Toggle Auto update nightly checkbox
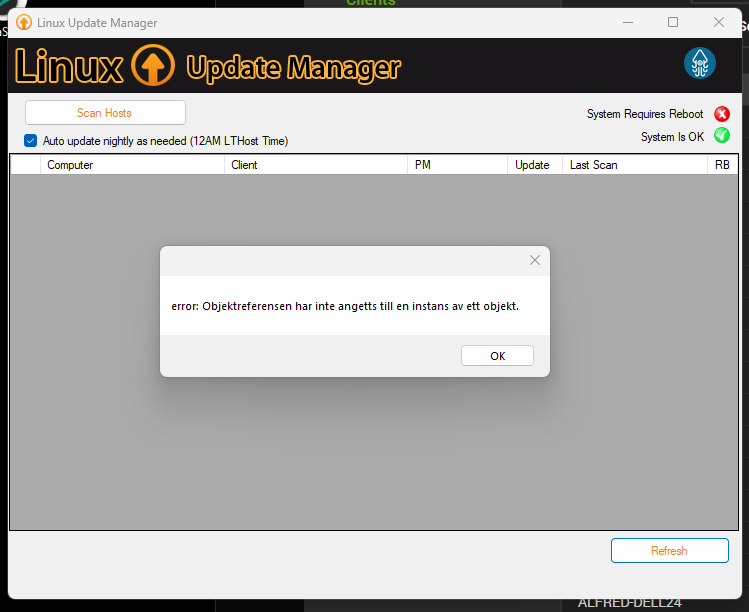Image resolution: width=749 pixels, height=612 pixels. 31,140
